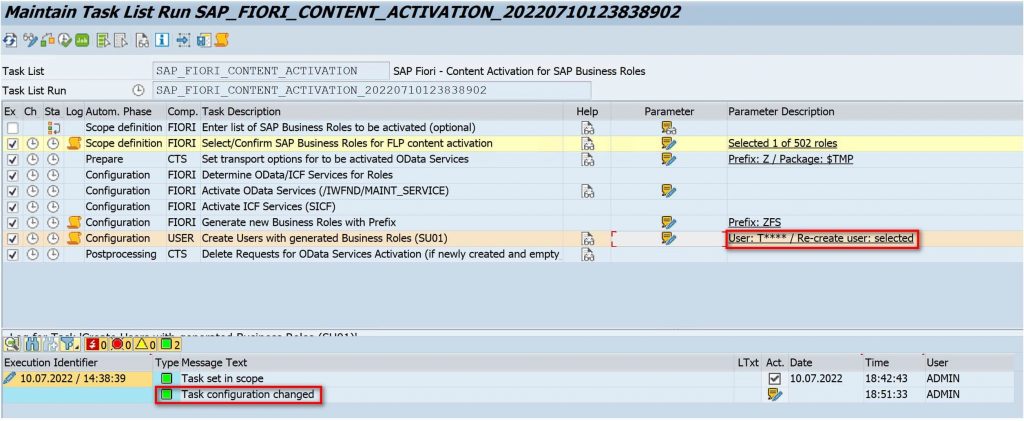Click the magnifier Details icon in log toolbar
Screen dimensions: 1024x421
[x=12, y=344]
